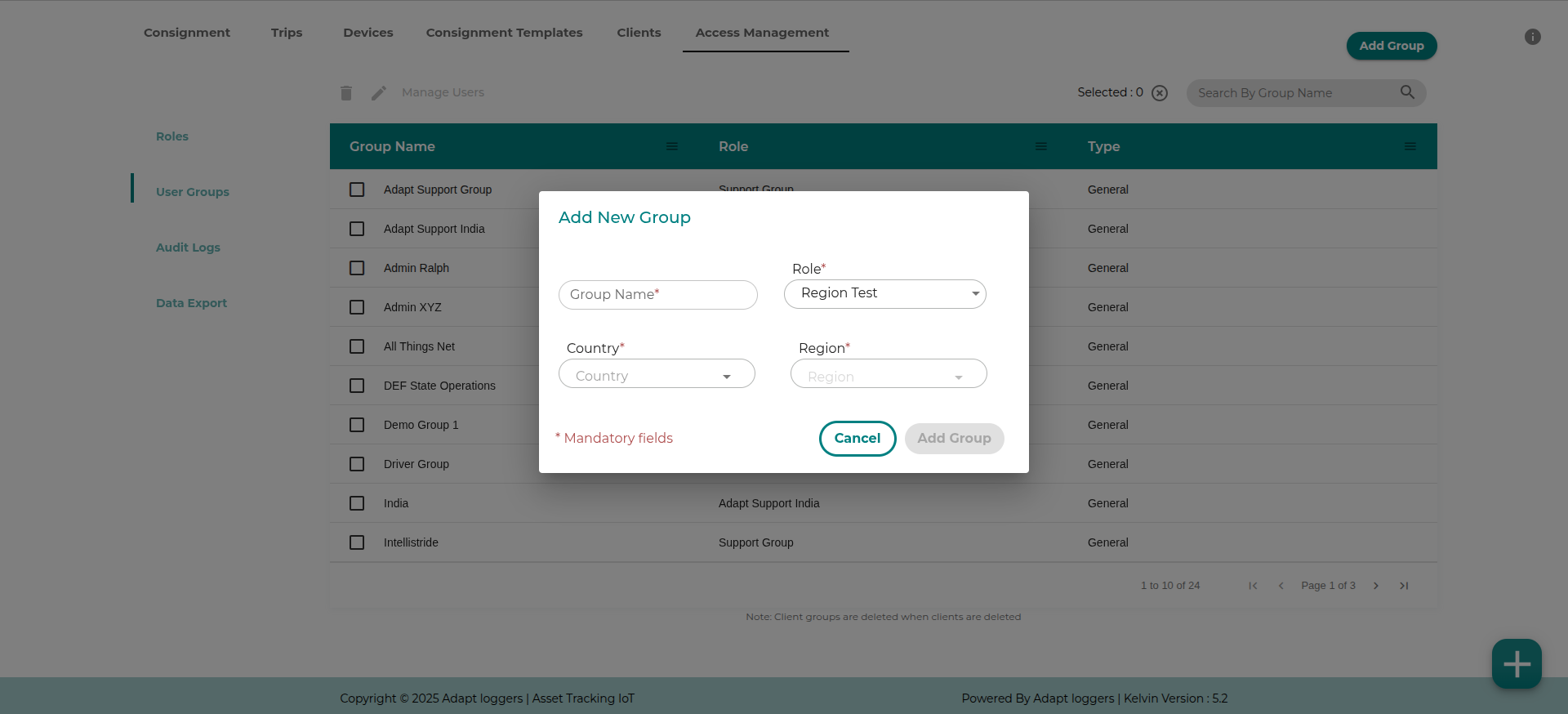Click the Cancel button in dialog
Image resolution: width=1568 pixels, height=714 pixels.
pos(857,439)
